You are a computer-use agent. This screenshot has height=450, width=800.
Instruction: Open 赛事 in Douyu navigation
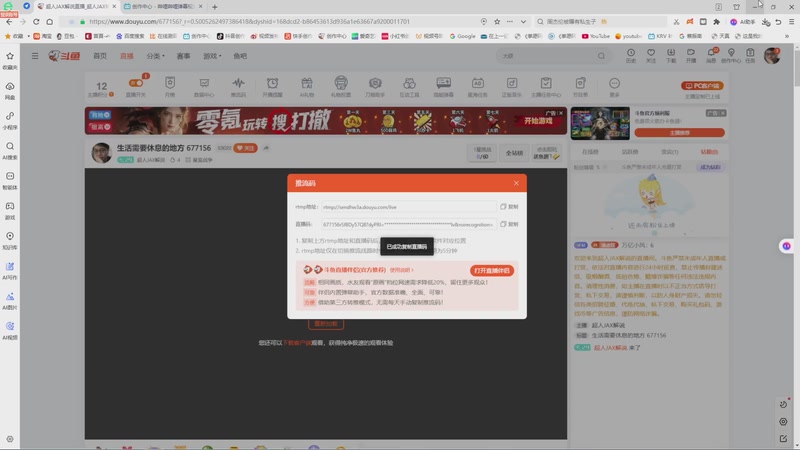point(183,56)
